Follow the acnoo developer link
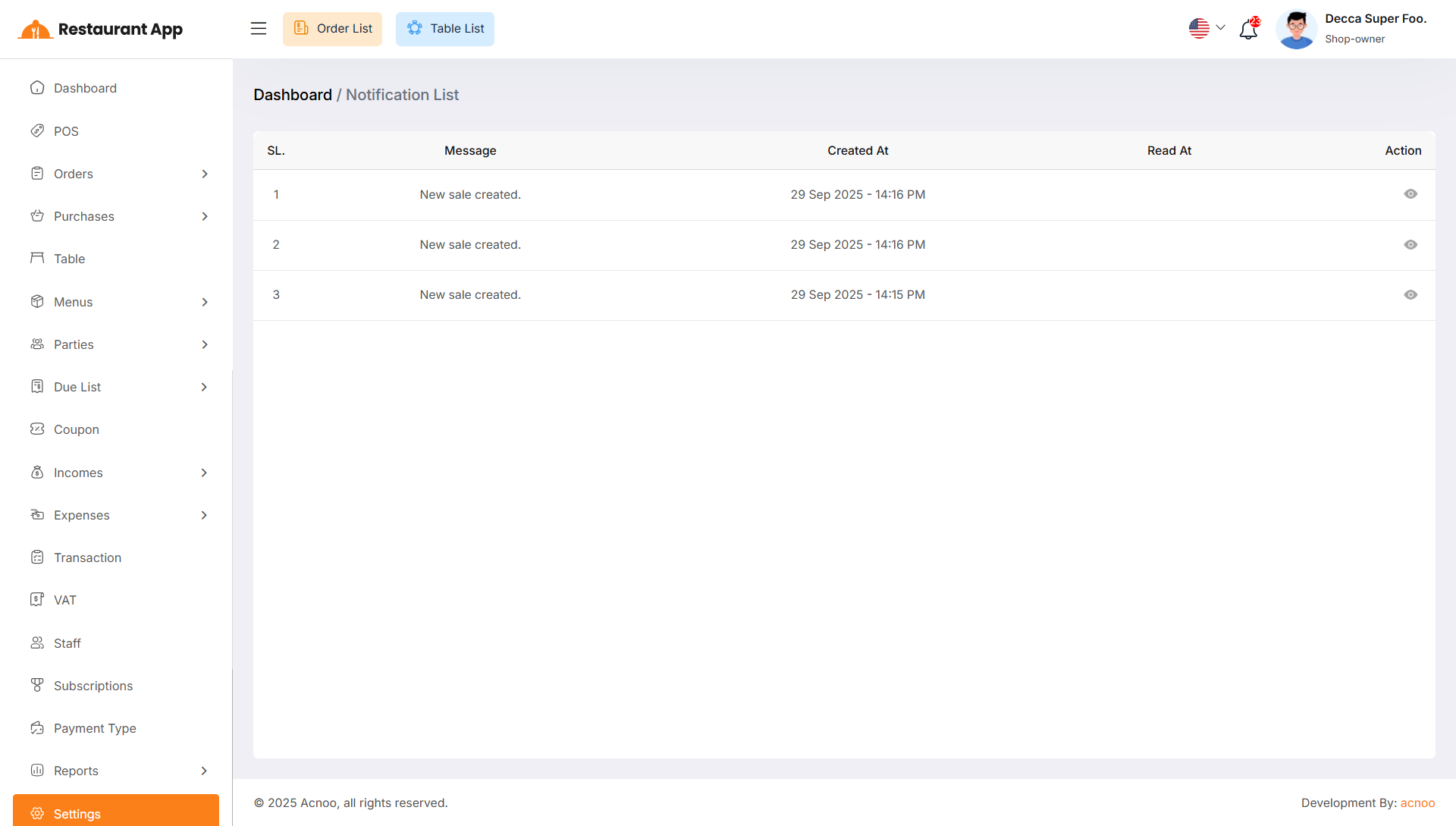Screen dimensions: 1456x826 [1417, 802]
